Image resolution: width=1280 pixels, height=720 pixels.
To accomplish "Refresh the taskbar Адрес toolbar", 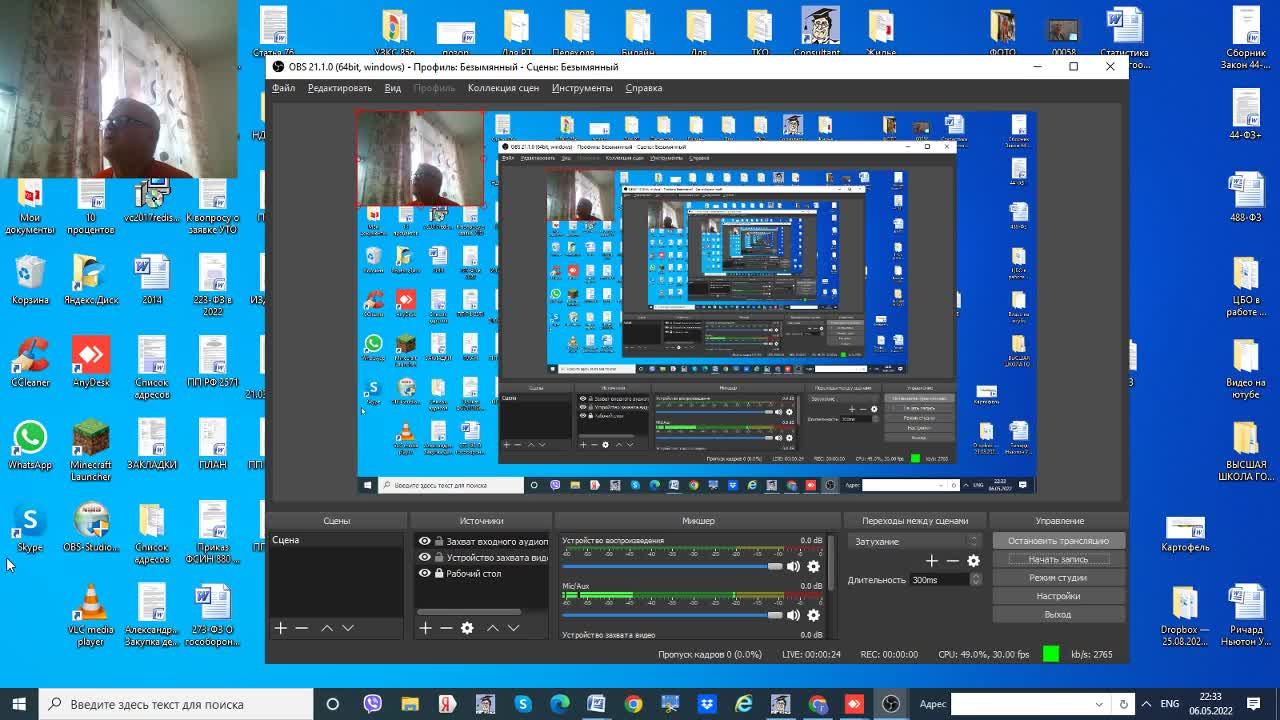I will 1124,704.
